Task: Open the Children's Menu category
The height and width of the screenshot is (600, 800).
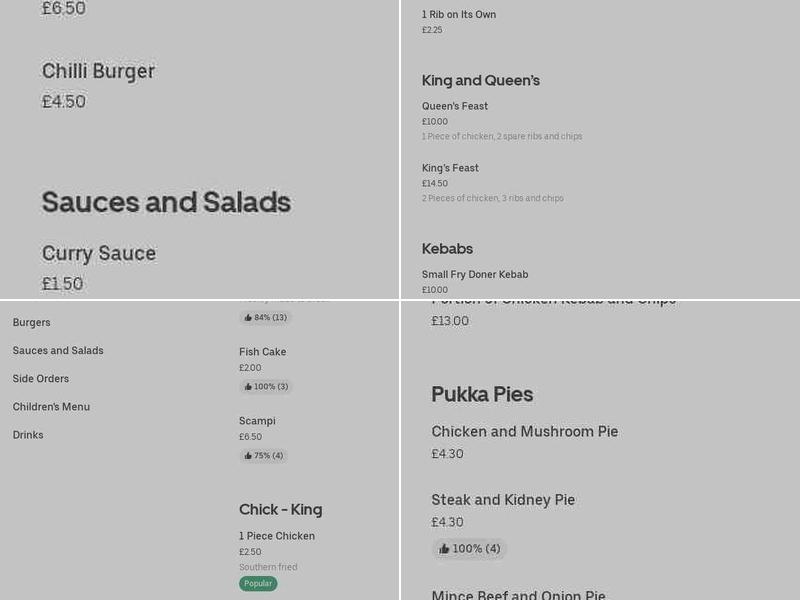Action: pyautogui.click(x=51, y=407)
